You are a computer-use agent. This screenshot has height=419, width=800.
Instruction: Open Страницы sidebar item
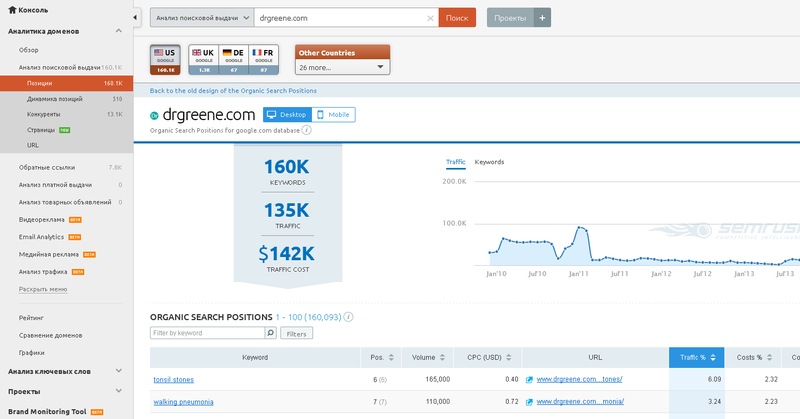[41, 130]
